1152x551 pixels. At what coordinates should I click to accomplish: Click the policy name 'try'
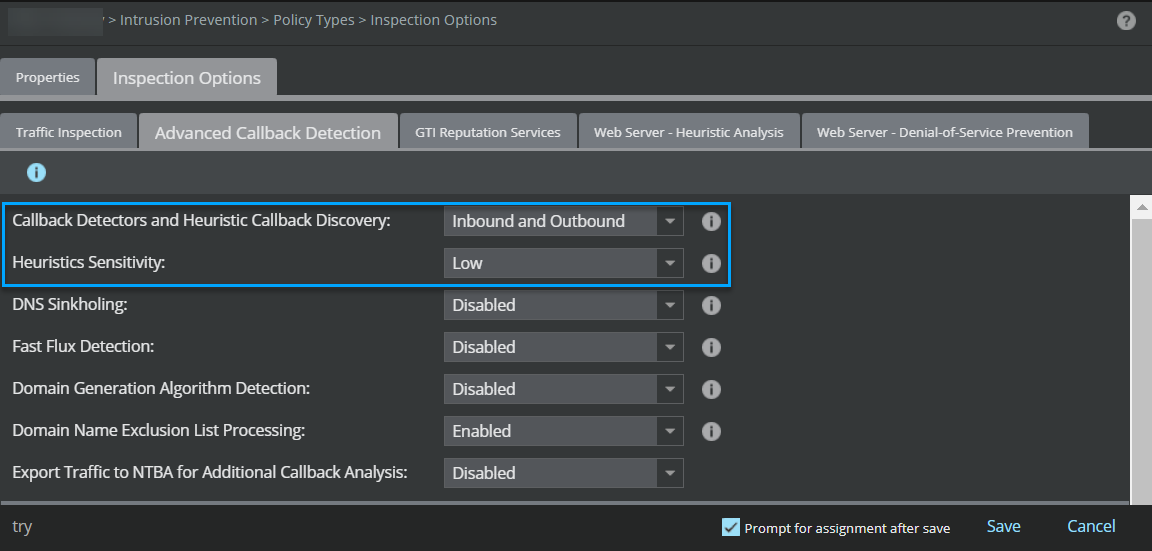point(22,527)
